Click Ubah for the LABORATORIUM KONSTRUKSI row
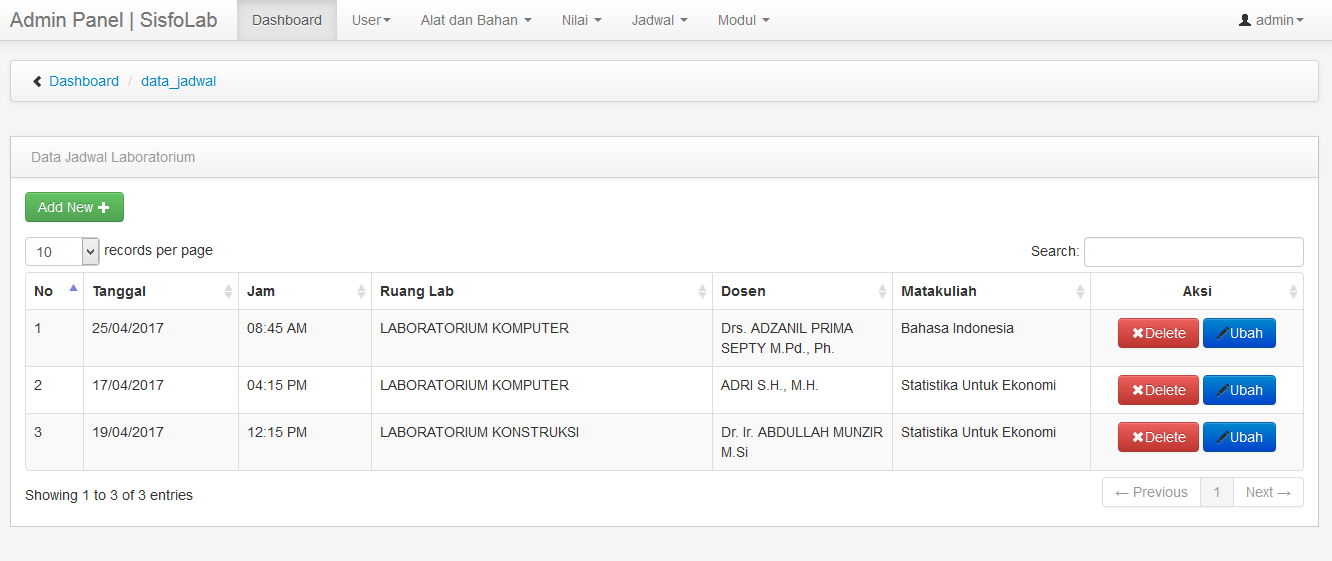This screenshot has width=1332, height=561. [1239, 437]
